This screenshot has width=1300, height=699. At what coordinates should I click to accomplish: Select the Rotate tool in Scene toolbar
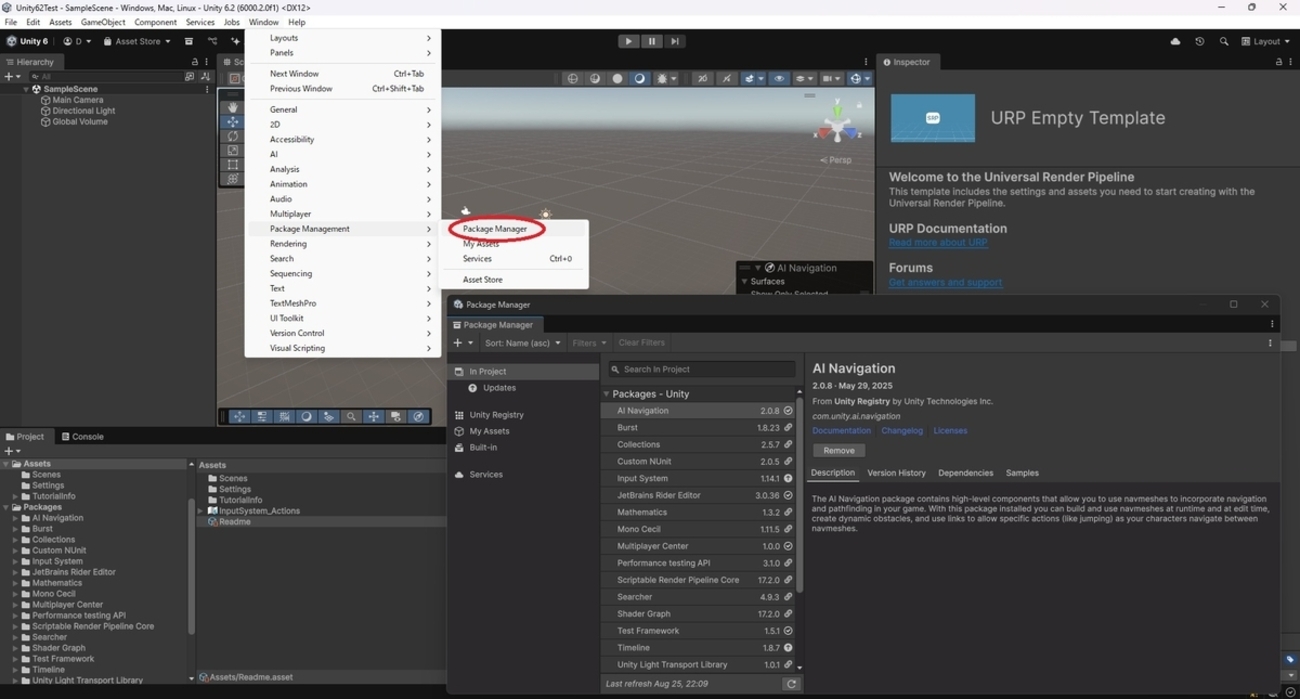pyautogui.click(x=232, y=136)
